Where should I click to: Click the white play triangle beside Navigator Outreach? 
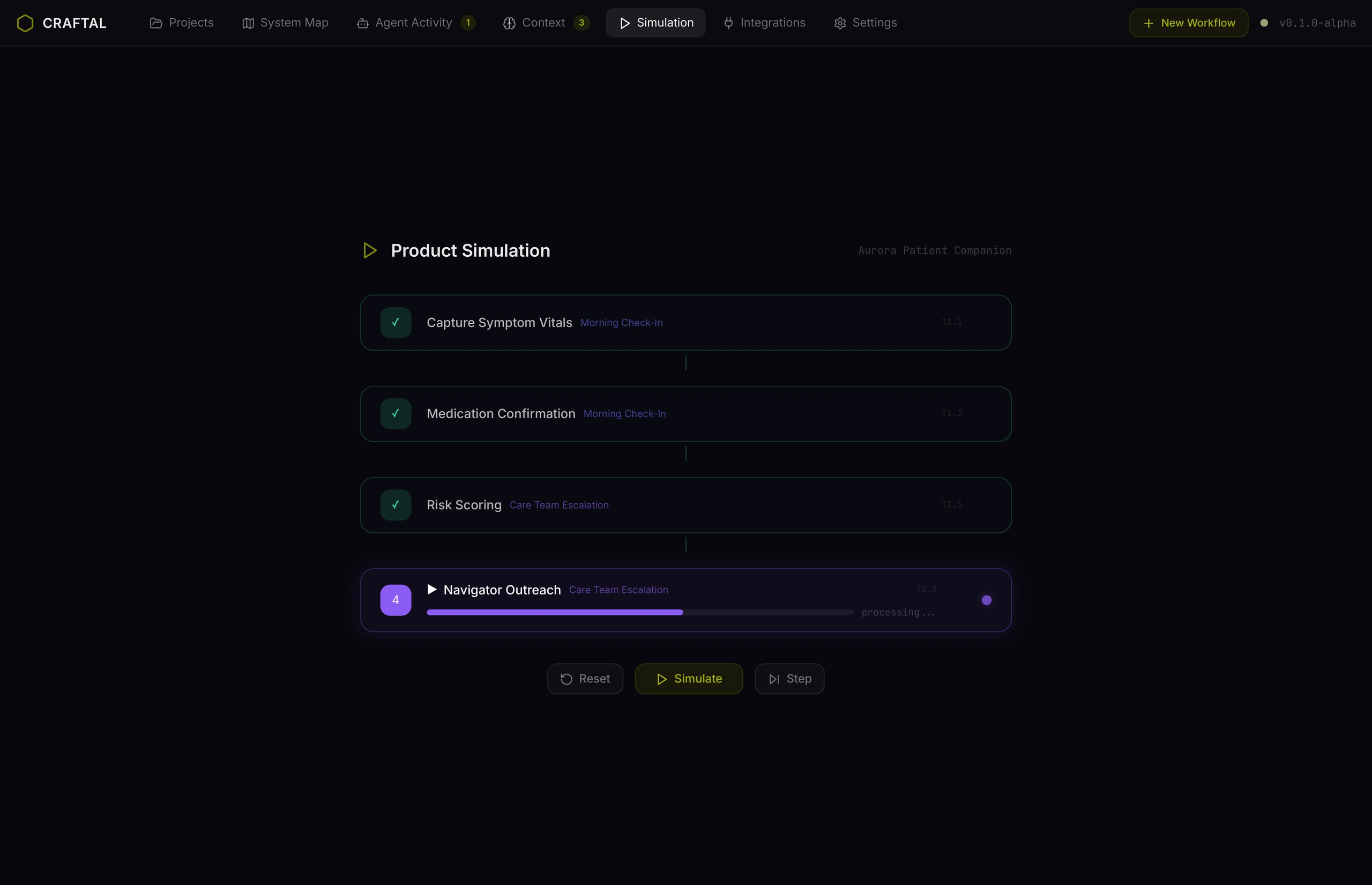coord(432,589)
